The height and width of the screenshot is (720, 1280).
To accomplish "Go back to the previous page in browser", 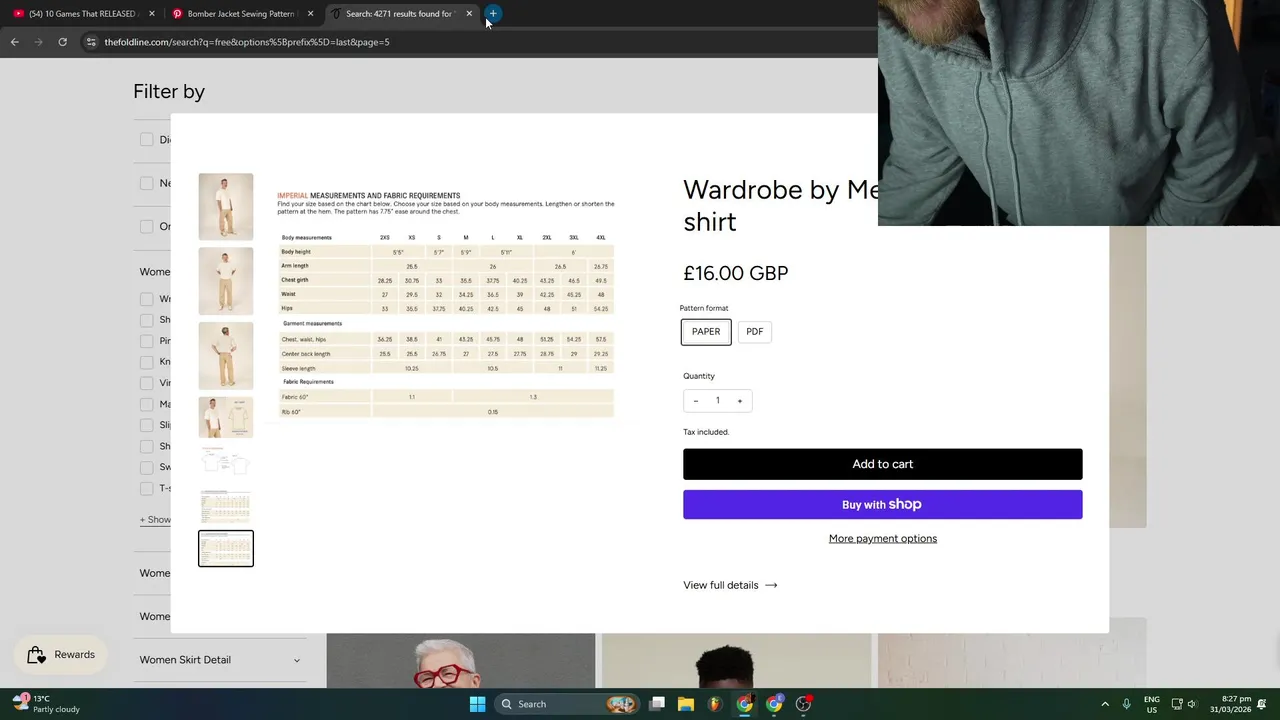I will click(14, 42).
